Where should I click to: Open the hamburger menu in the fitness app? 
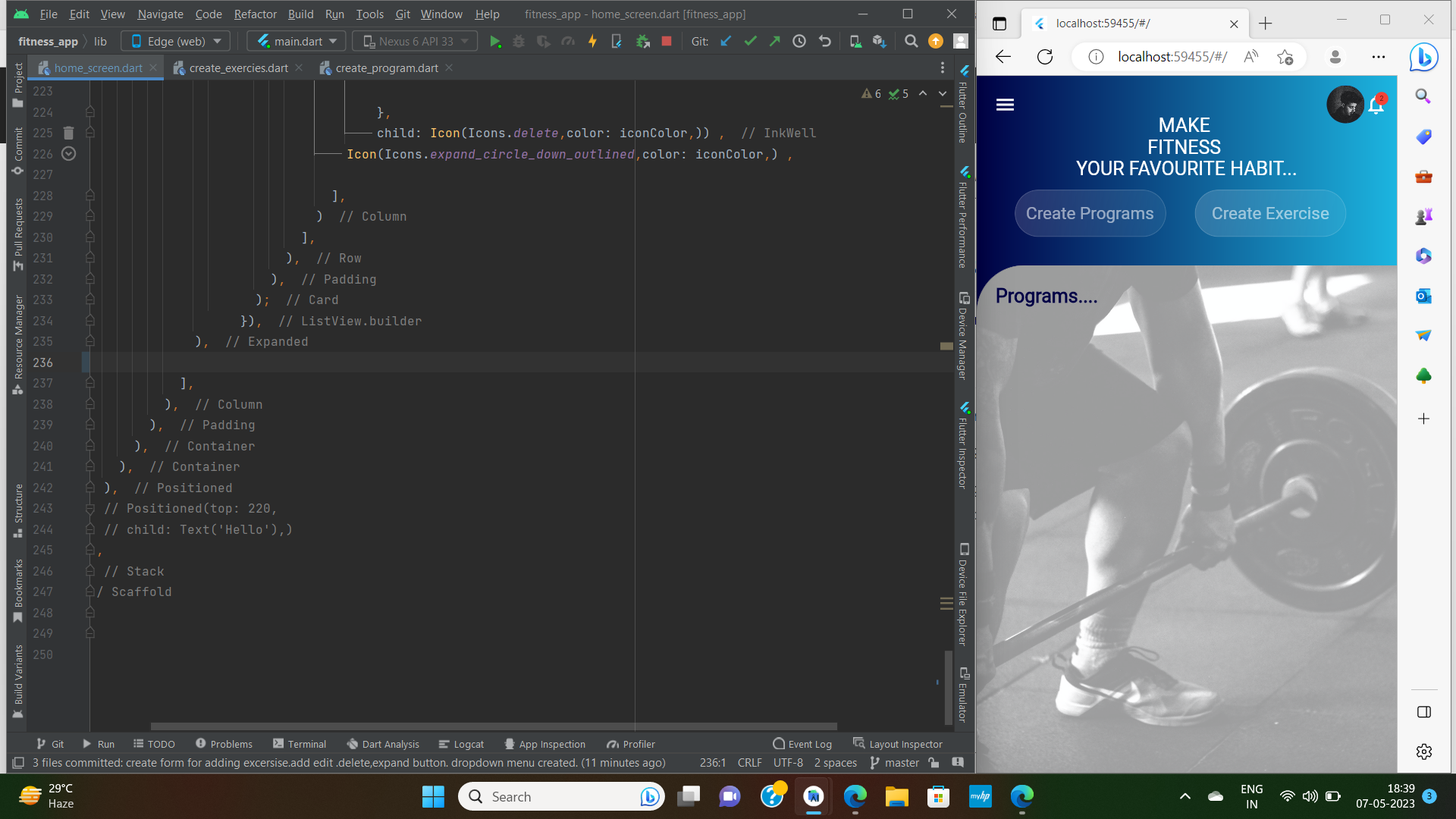click(1005, 105)
